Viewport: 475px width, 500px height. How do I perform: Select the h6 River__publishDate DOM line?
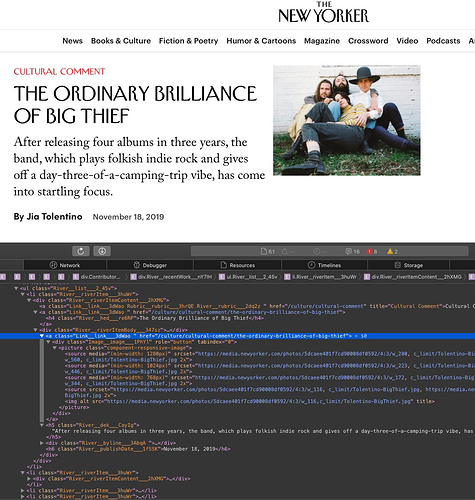(138, 449)
